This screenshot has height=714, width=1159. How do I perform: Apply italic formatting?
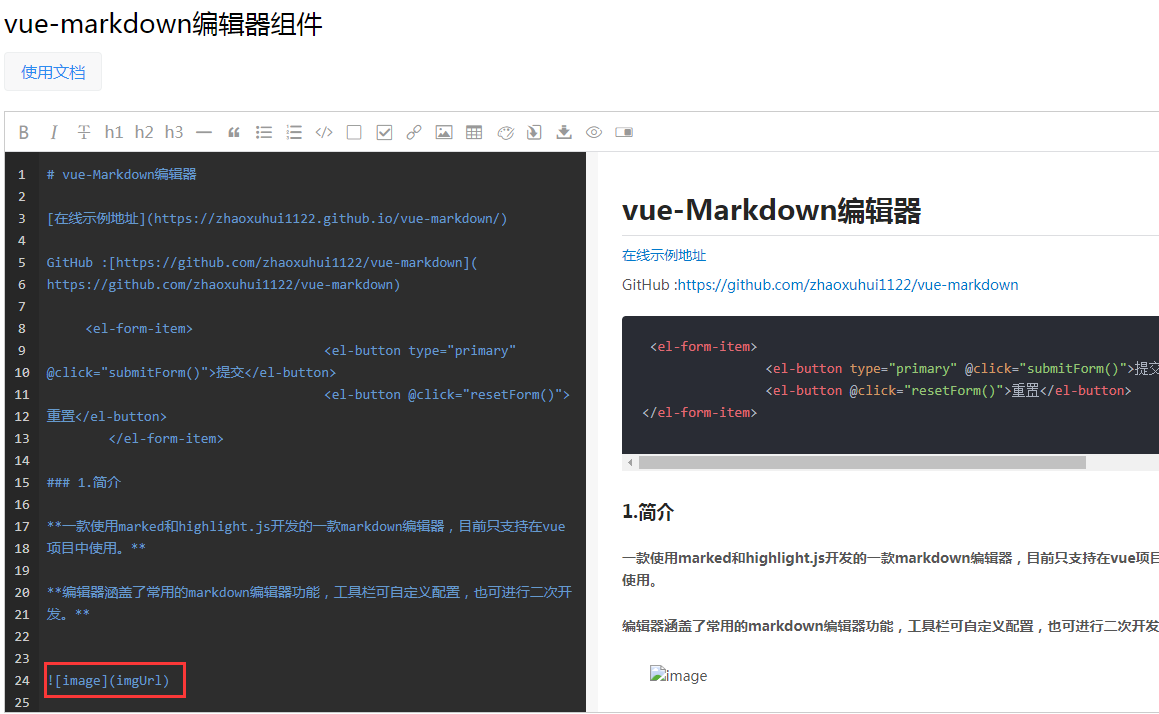point(53,132)
